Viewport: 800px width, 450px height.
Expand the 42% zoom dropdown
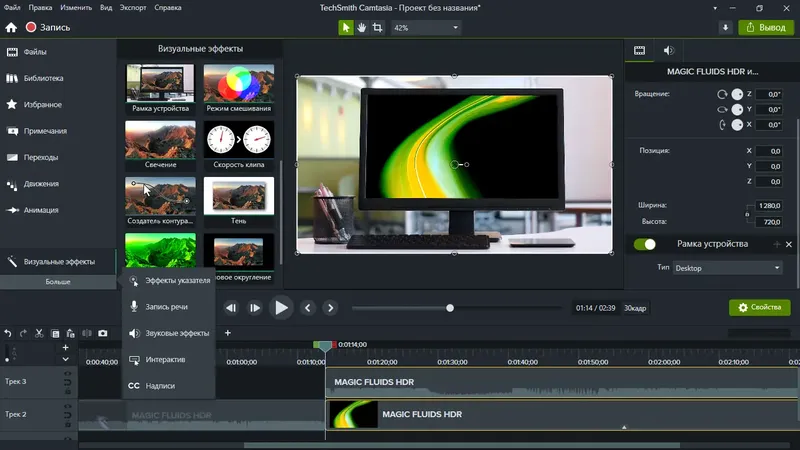coord(426,28)
